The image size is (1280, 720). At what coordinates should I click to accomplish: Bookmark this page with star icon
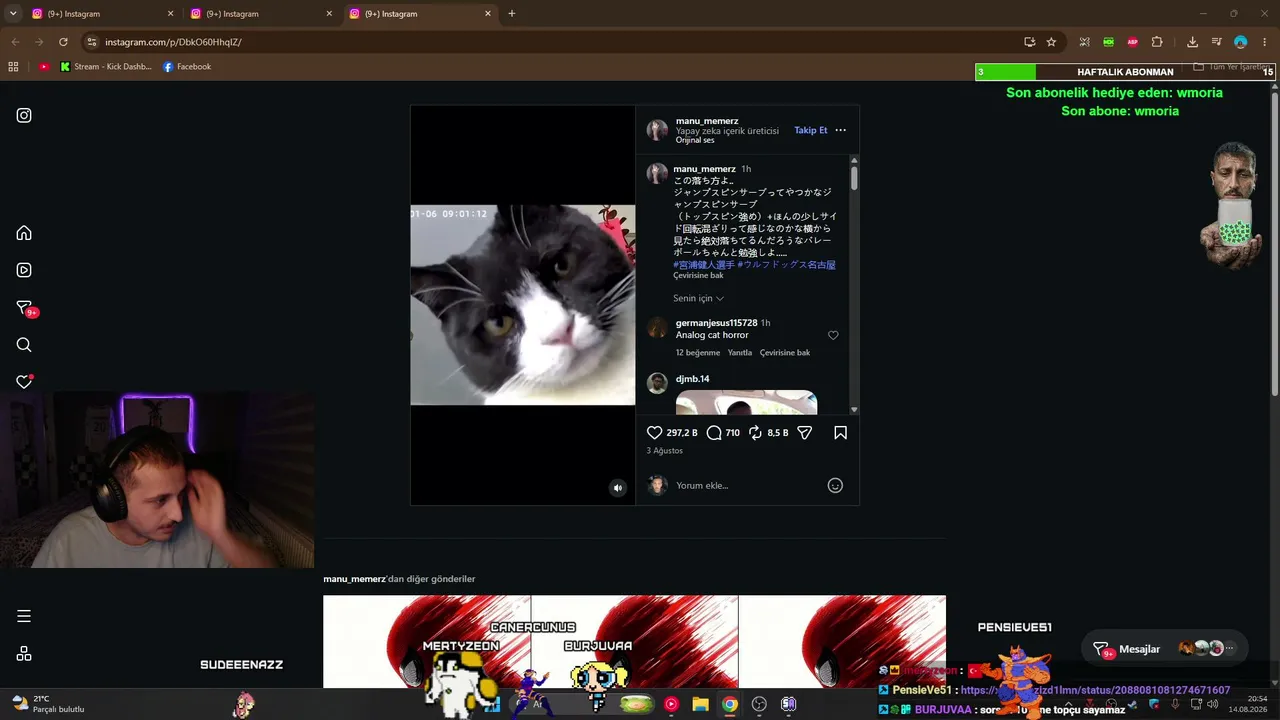pos(1051,42)
